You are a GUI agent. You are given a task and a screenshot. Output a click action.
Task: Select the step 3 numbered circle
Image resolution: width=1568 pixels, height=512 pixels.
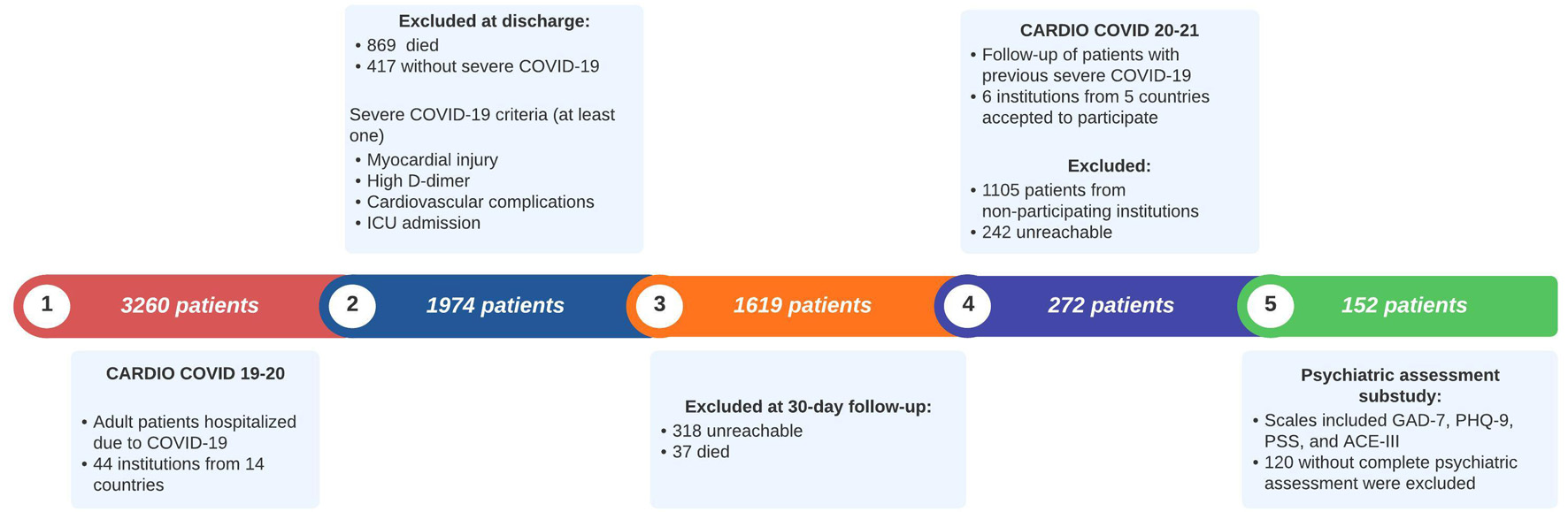[659, 305]
